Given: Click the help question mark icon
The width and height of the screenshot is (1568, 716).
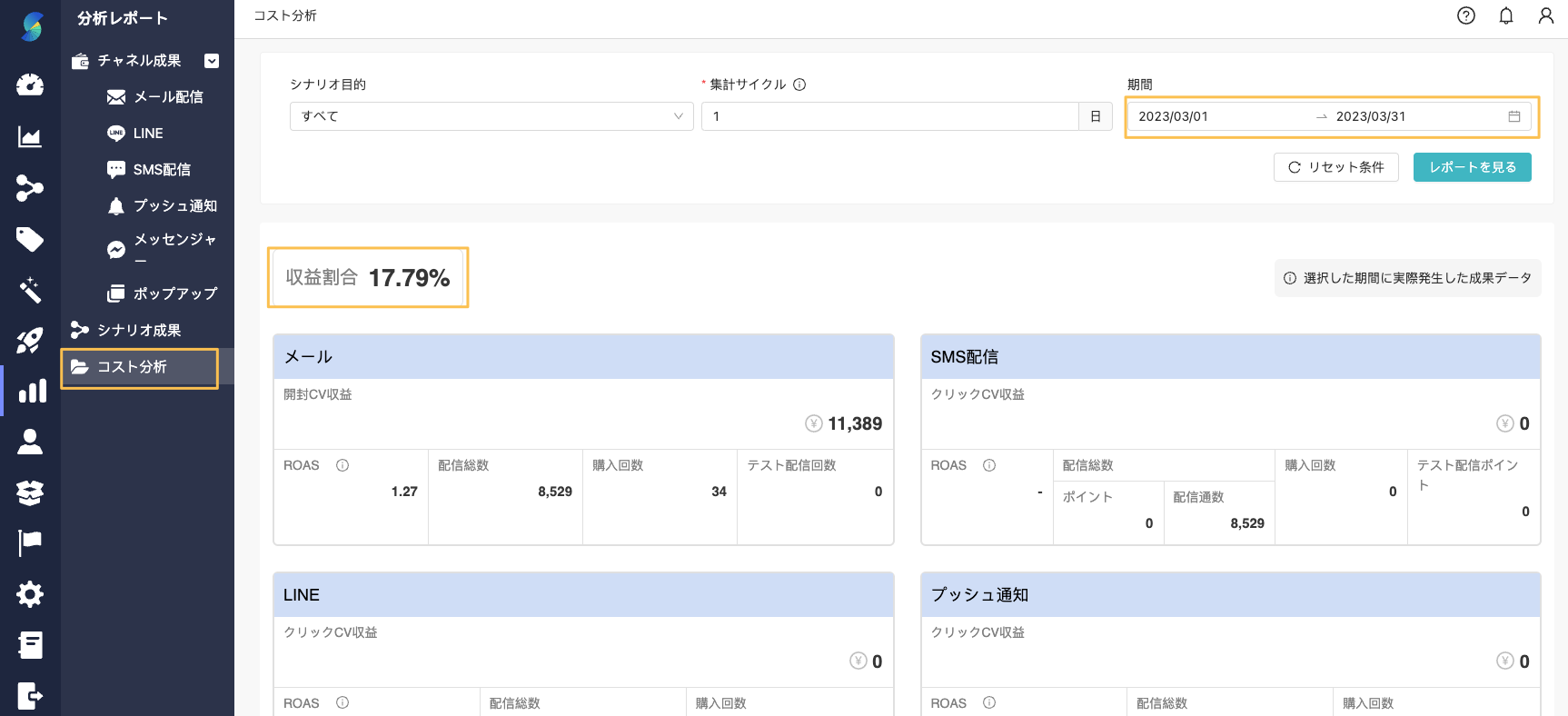Looking at the screenshot, I should point(1465,15).
